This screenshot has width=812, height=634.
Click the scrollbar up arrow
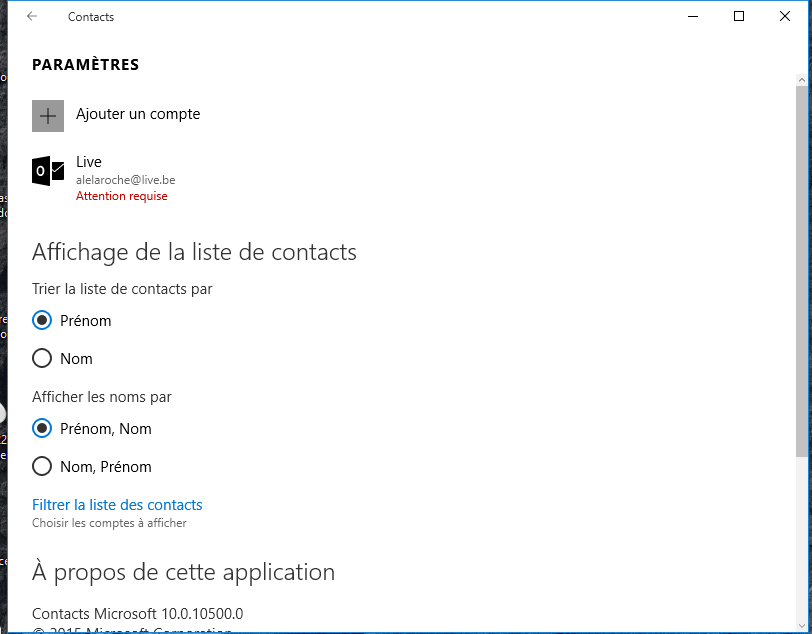(x=802, y=80)
